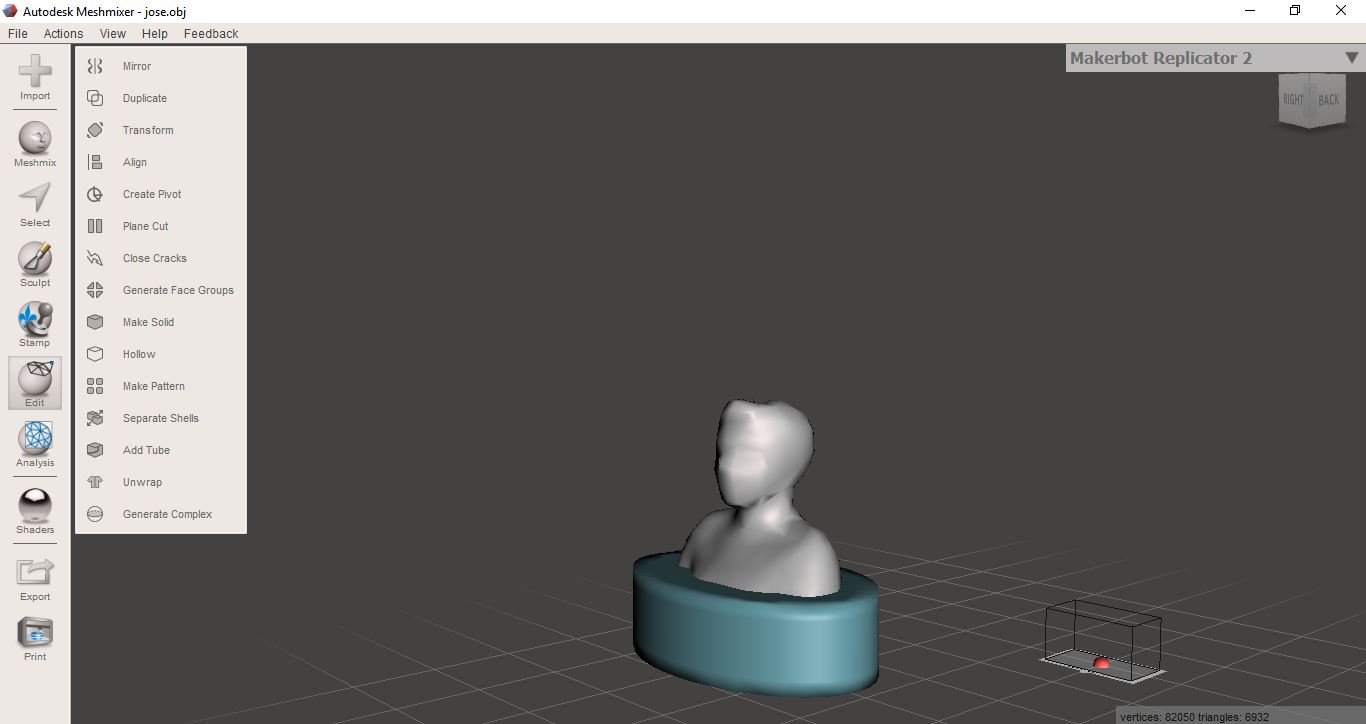Open the Stamp tool

tap(35, 324)
